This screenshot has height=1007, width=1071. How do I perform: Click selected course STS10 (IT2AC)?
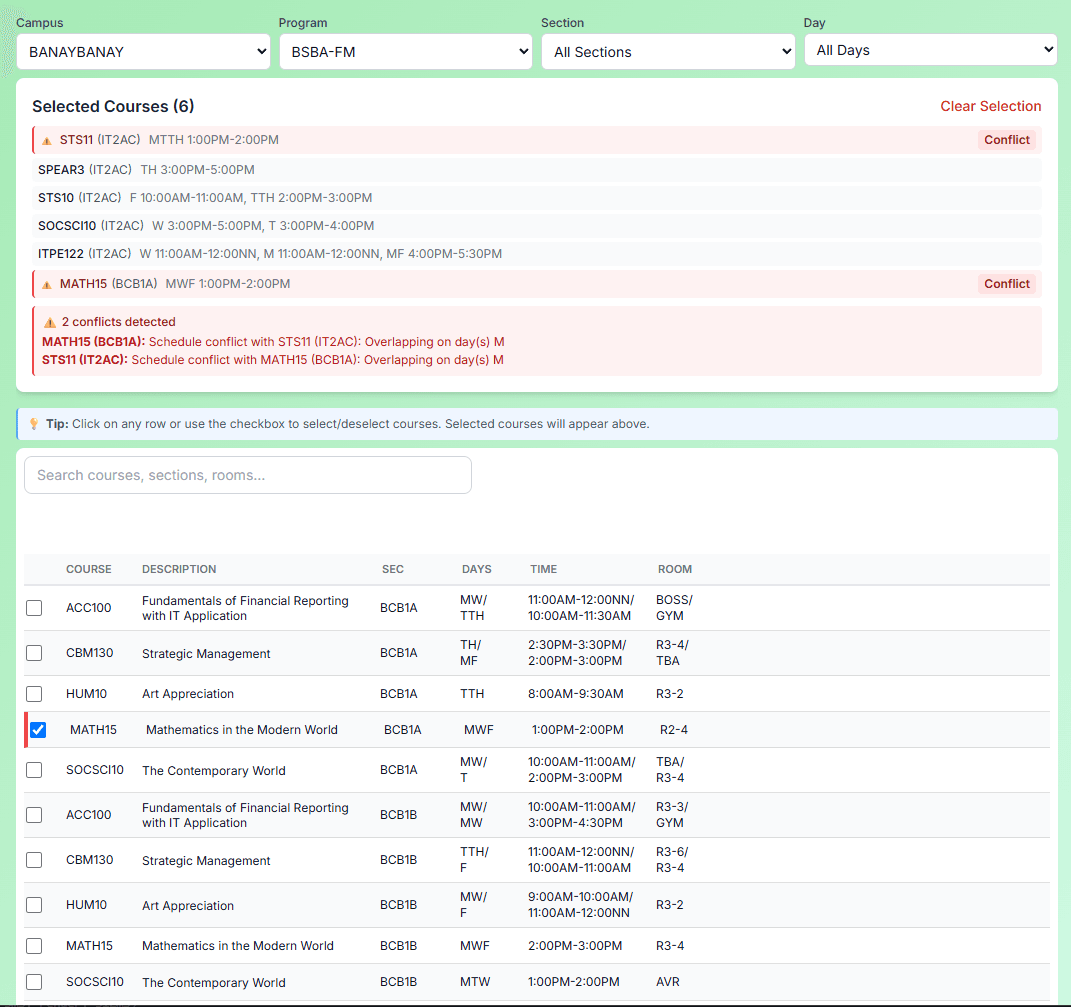(536, 198)
